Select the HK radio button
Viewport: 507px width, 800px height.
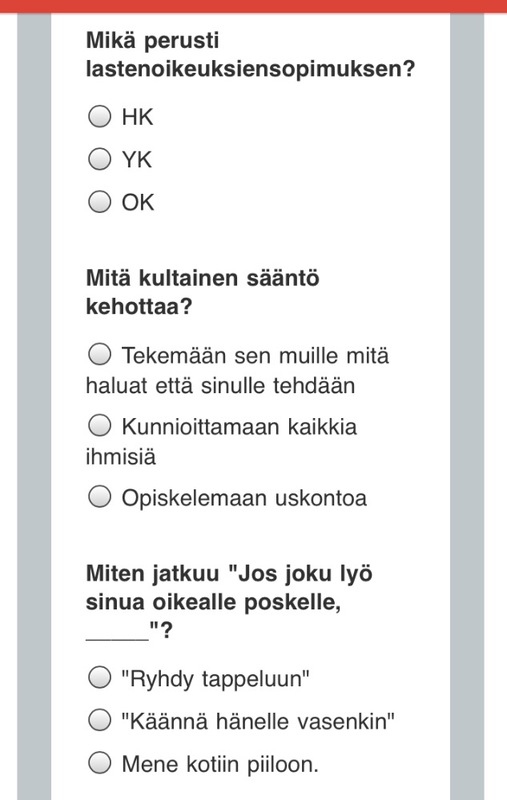coord(99,116)
